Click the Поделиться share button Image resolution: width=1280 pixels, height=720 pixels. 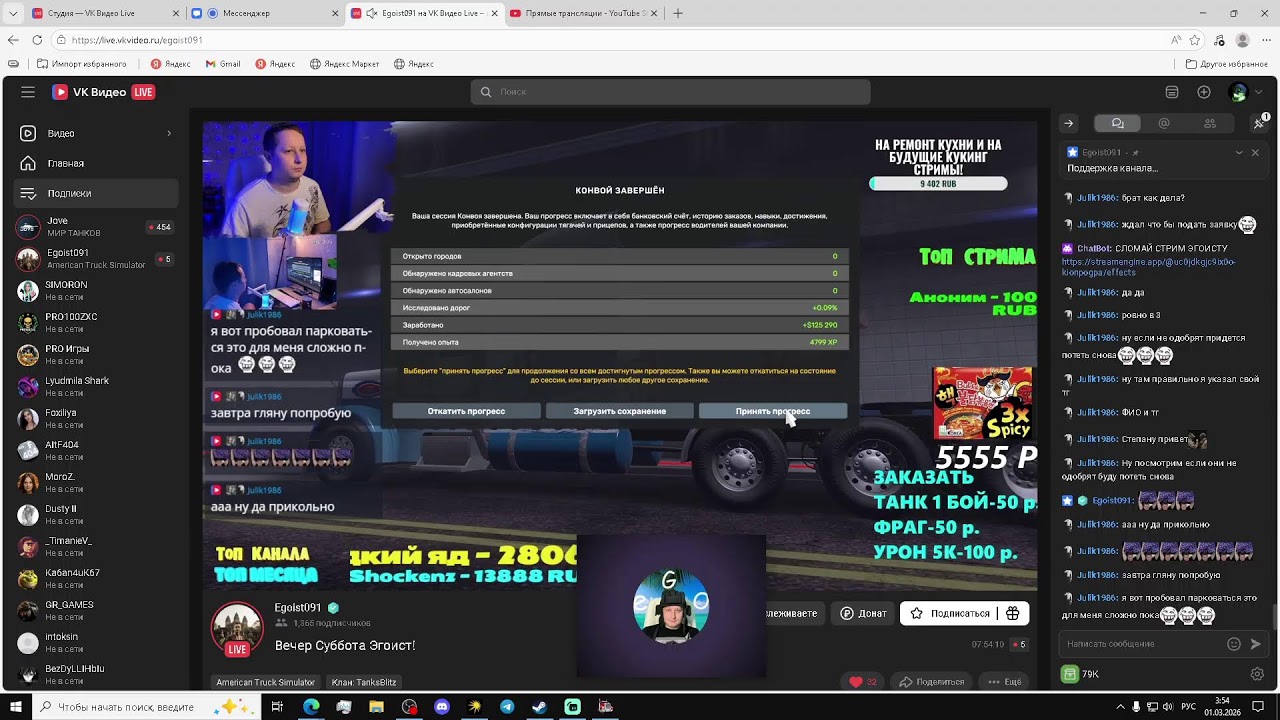(x=932, y=682)
